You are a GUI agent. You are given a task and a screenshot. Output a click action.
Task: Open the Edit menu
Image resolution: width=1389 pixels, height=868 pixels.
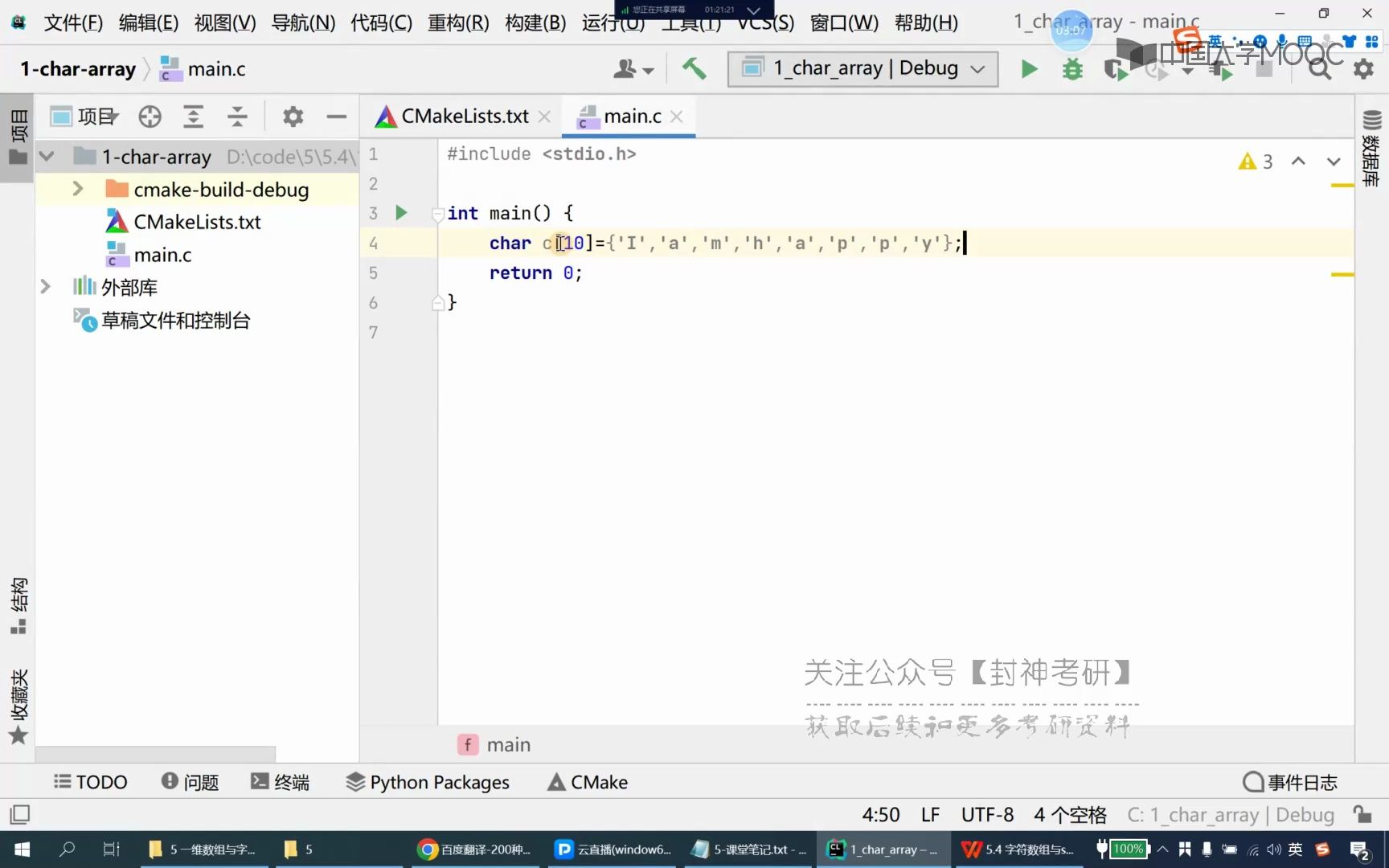[149, 23]
